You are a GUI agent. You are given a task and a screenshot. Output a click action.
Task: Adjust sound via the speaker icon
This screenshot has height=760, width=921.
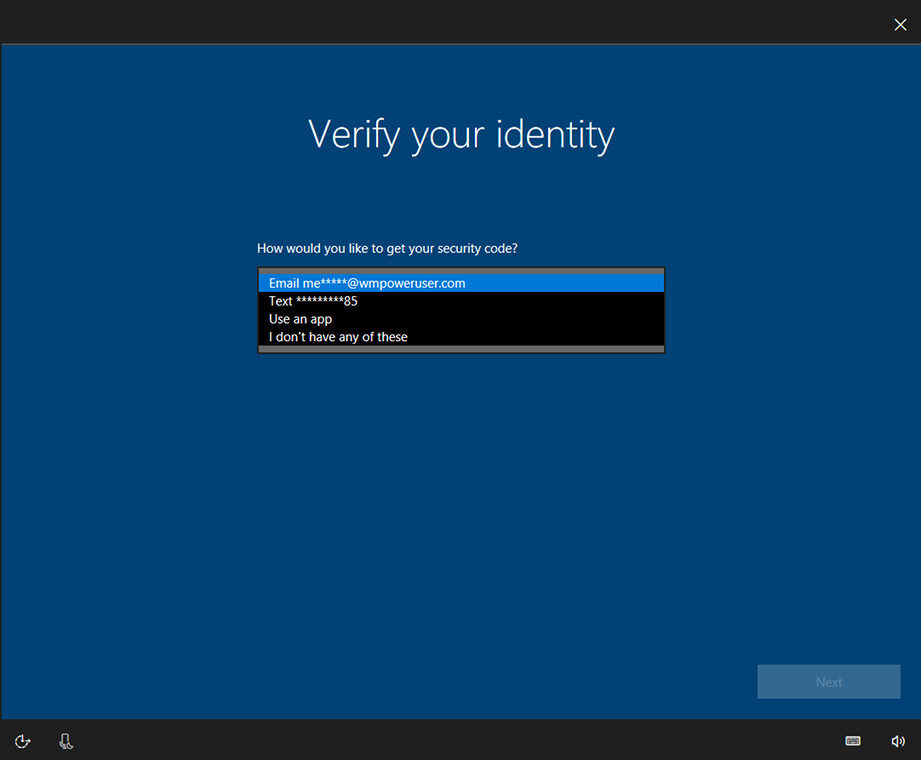(x=897, y=741)
